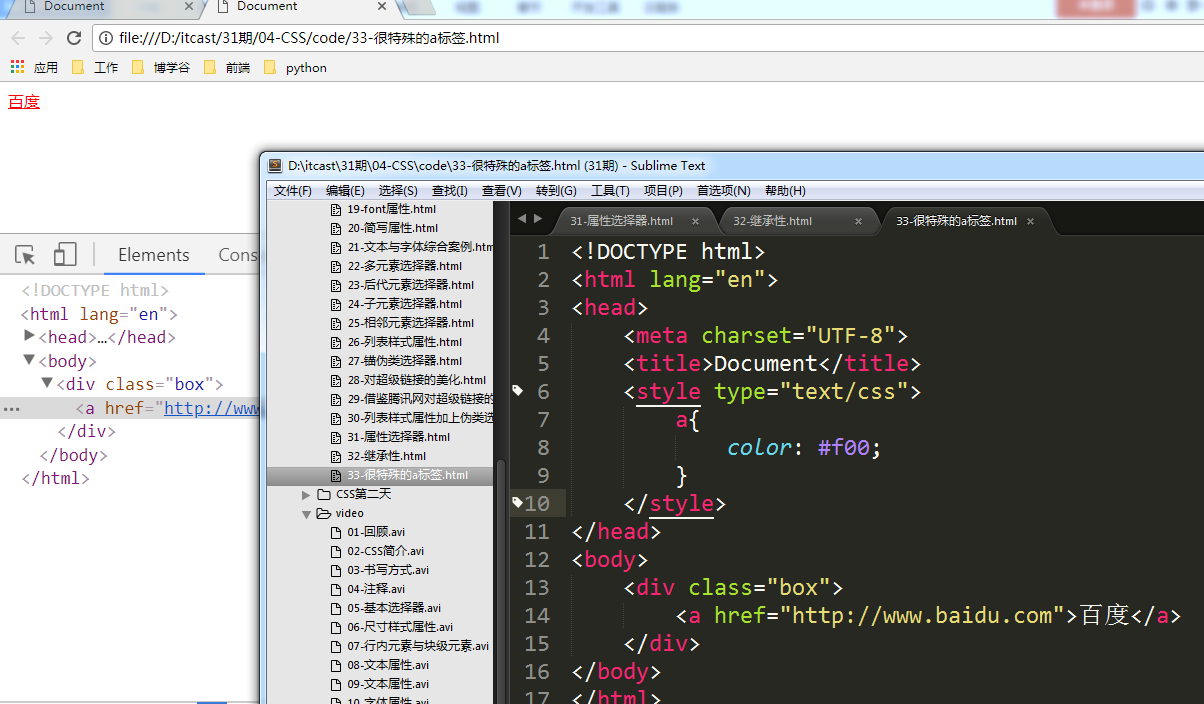This screenshot has height=704, width=1204.
Task: Expand the head node in DevTools
Action: click(x=29, y=336)
